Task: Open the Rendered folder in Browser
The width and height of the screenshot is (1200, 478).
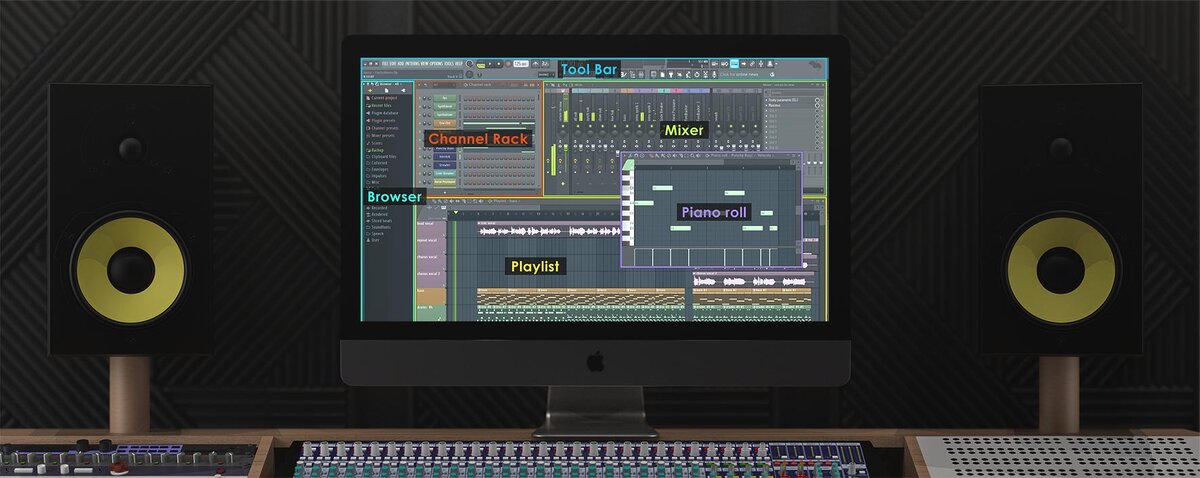Action: pos(378,214)
